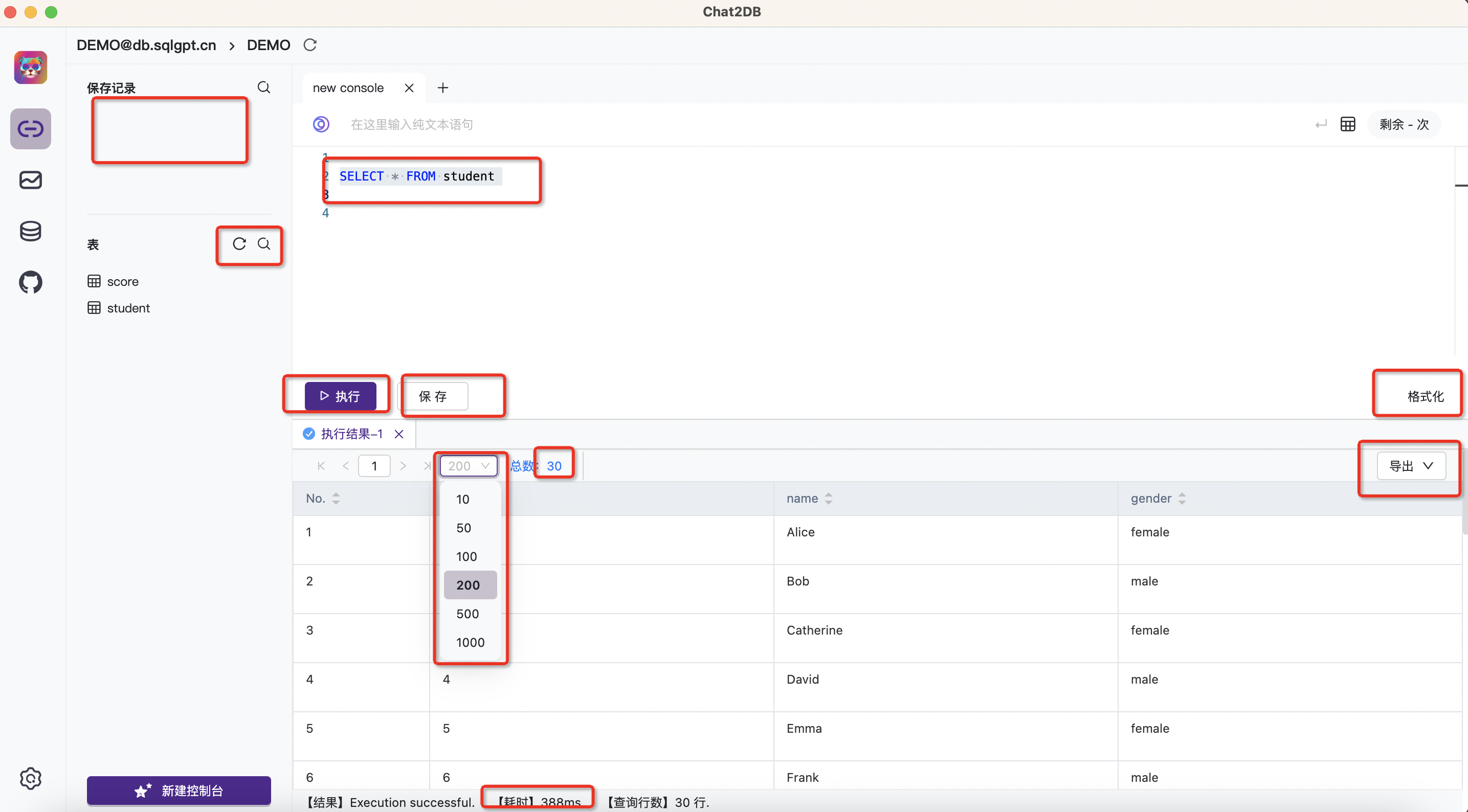
Task: Toggle sorting on the No. column
Action: click(x=336, y=499)
